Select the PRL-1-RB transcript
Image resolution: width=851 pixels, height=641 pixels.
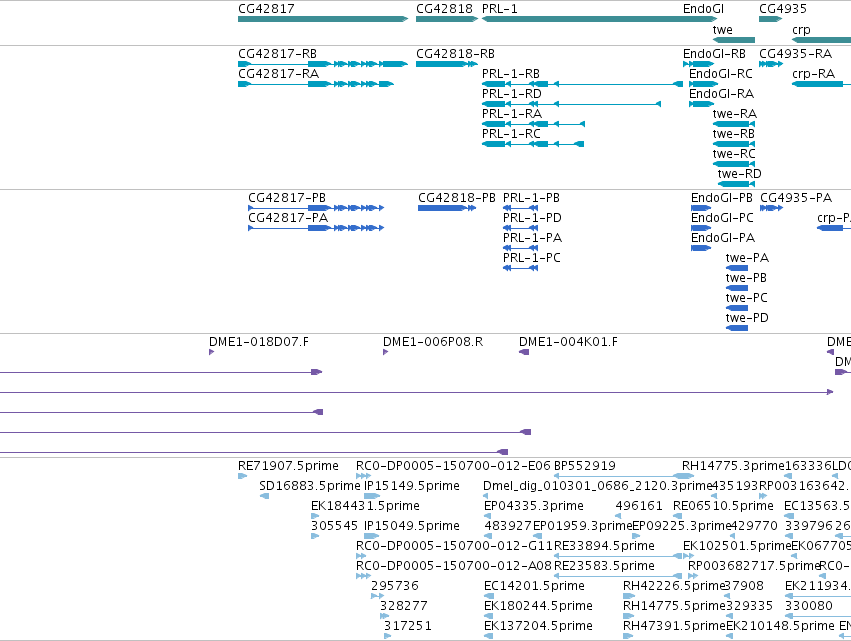(x=582, y=84)
